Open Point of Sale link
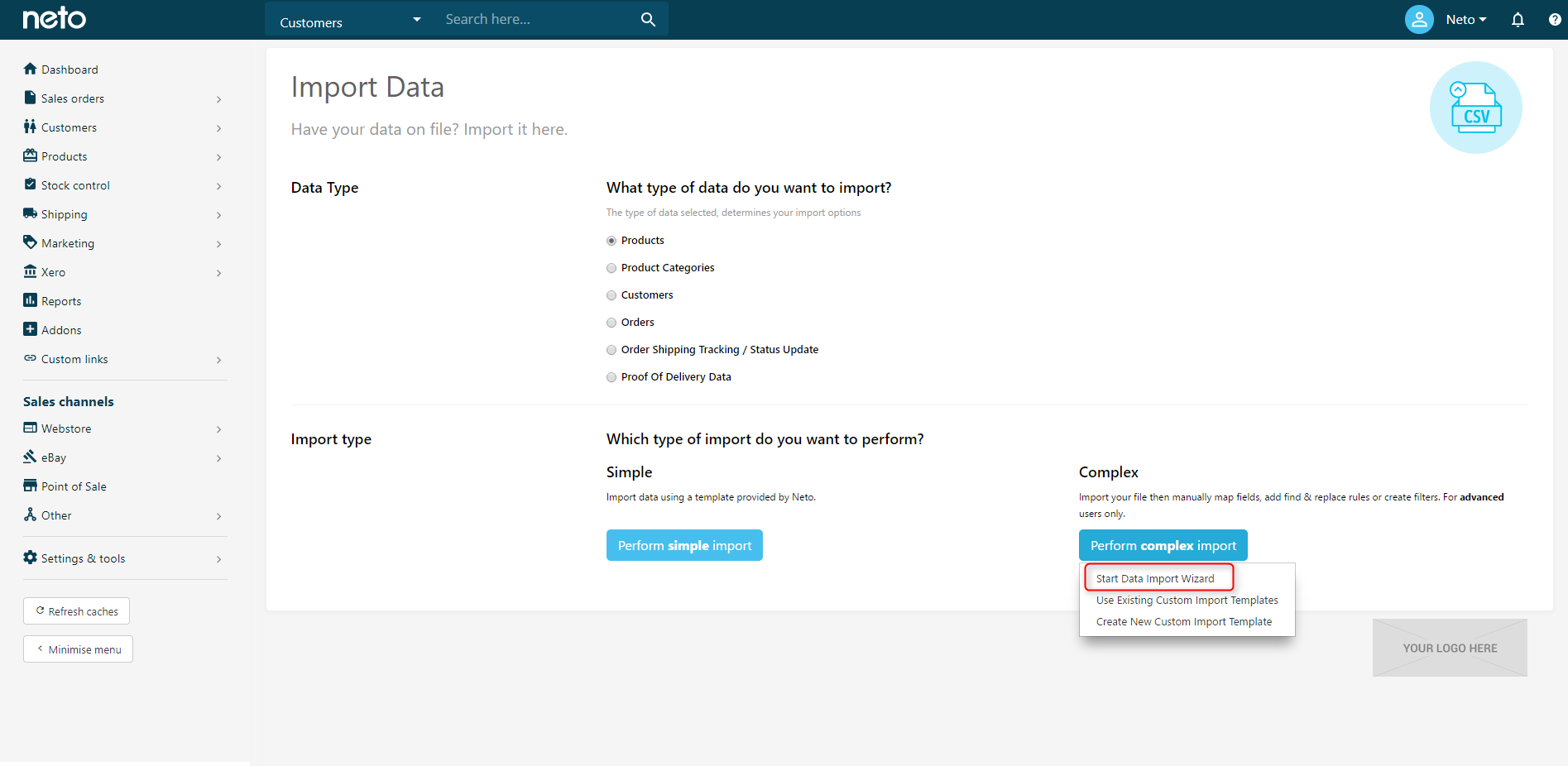The width and height of the screenshot is (1568, 766). pyautogui.click(x=74, y=486)
